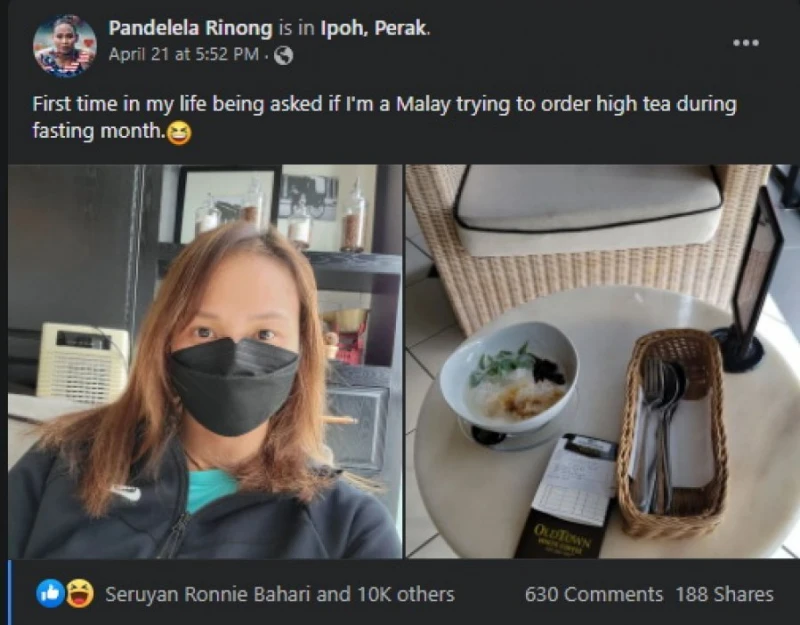Click the blue Like reaction icon
This screenshot has width=800, height=625.
tap(50, 594)
